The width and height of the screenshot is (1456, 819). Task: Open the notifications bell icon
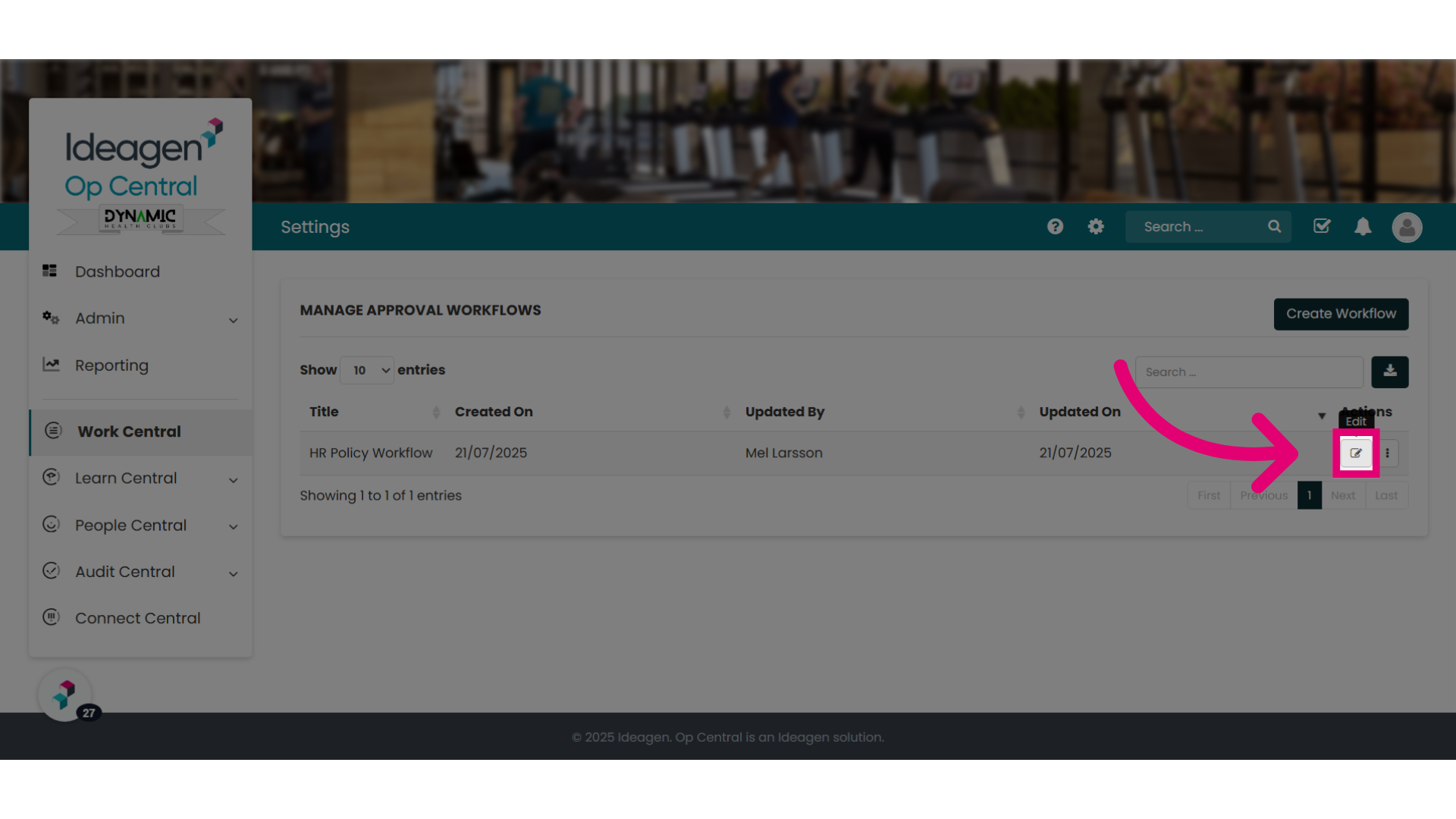tap(1363, 227)
